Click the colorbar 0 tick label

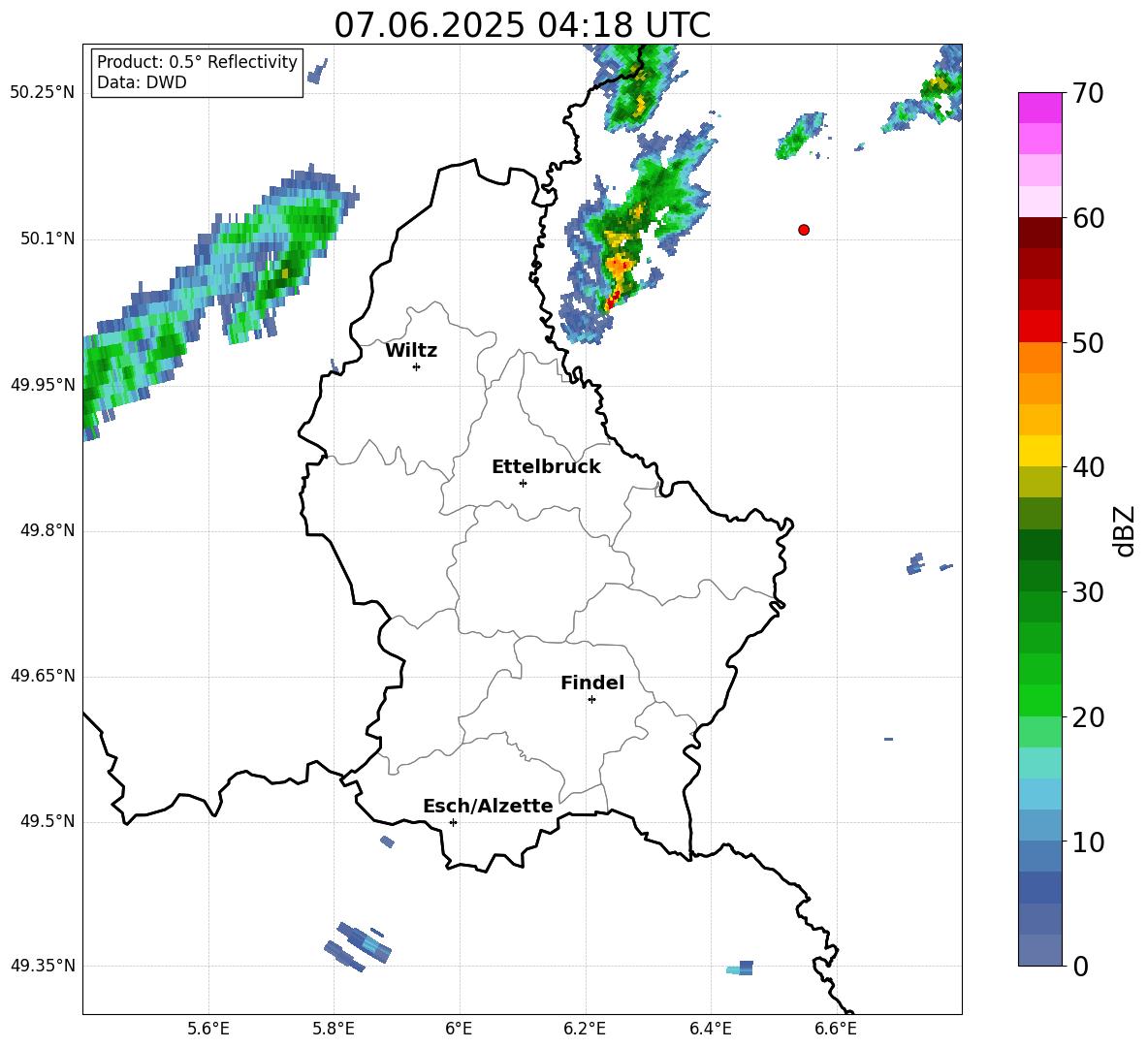pyautogui.click(x=1080, y=966)
